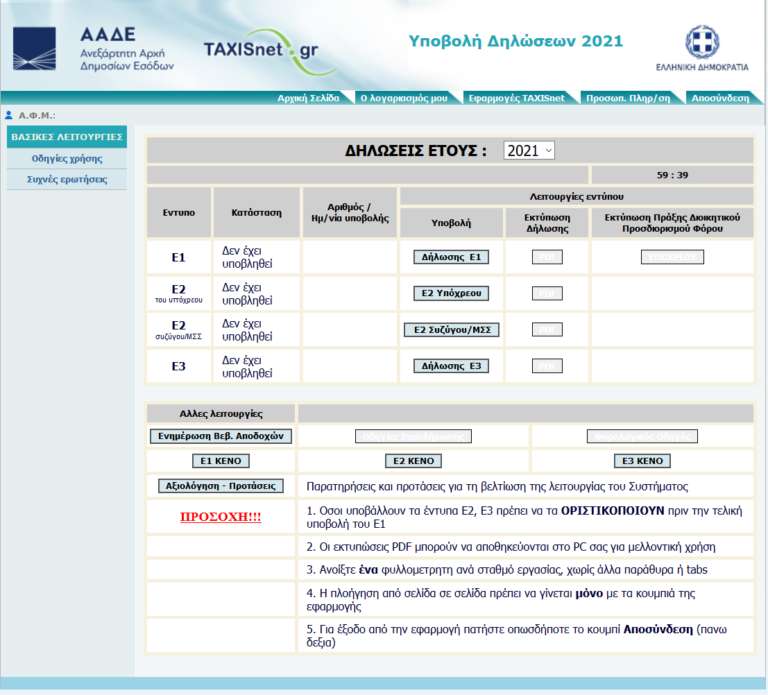This screenshot has height=695, width=768.
Task: Open Προσωπ. Πληρ/ση tab
Action: (628, 98)
